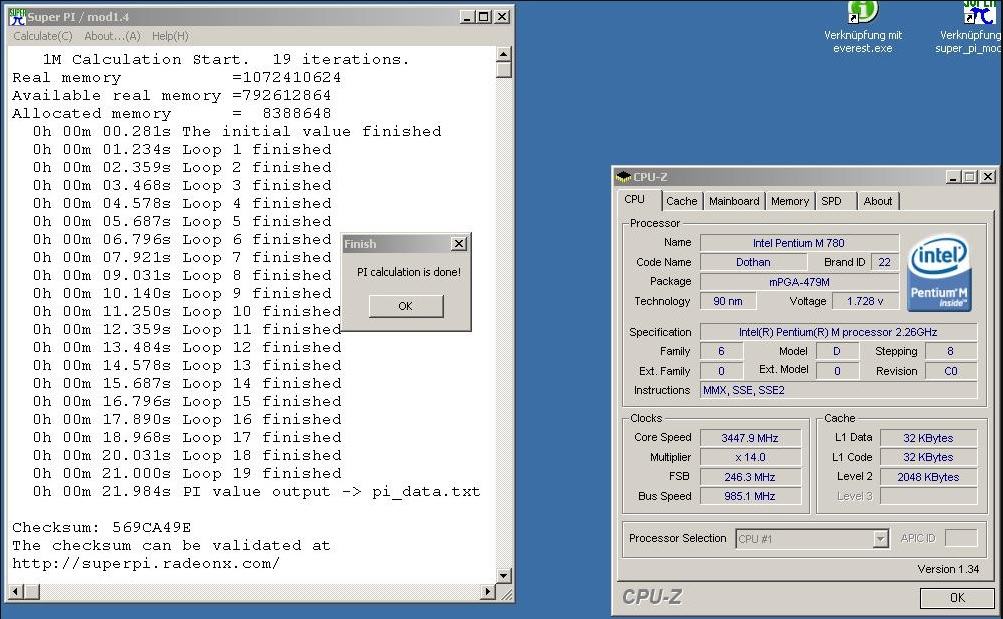The width and height of the screenshot is (1003, 619).
Task: Close the Super PI window
Action: pyautogui.click(x=503, y=17)
